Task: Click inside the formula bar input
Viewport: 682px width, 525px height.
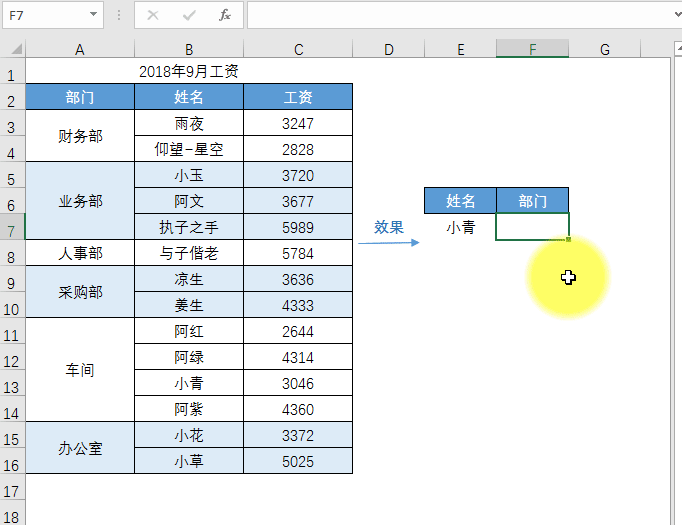Action: pyautogui.click(x=459, y=15)
